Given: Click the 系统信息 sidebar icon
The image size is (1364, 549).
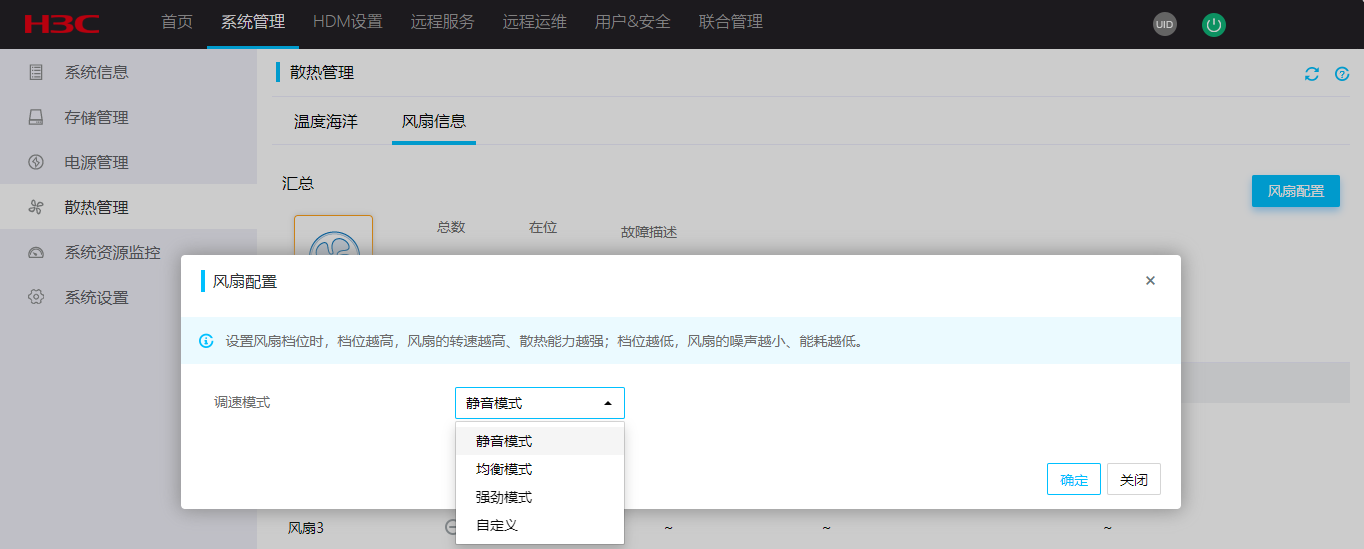Looking at the screenshot, I should tap(36, 72).
